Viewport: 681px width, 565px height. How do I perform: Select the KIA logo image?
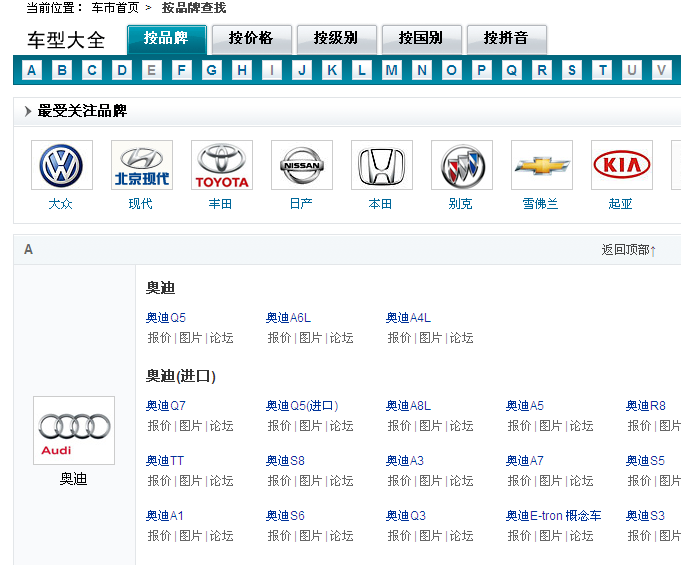click(x=621, y=165)
